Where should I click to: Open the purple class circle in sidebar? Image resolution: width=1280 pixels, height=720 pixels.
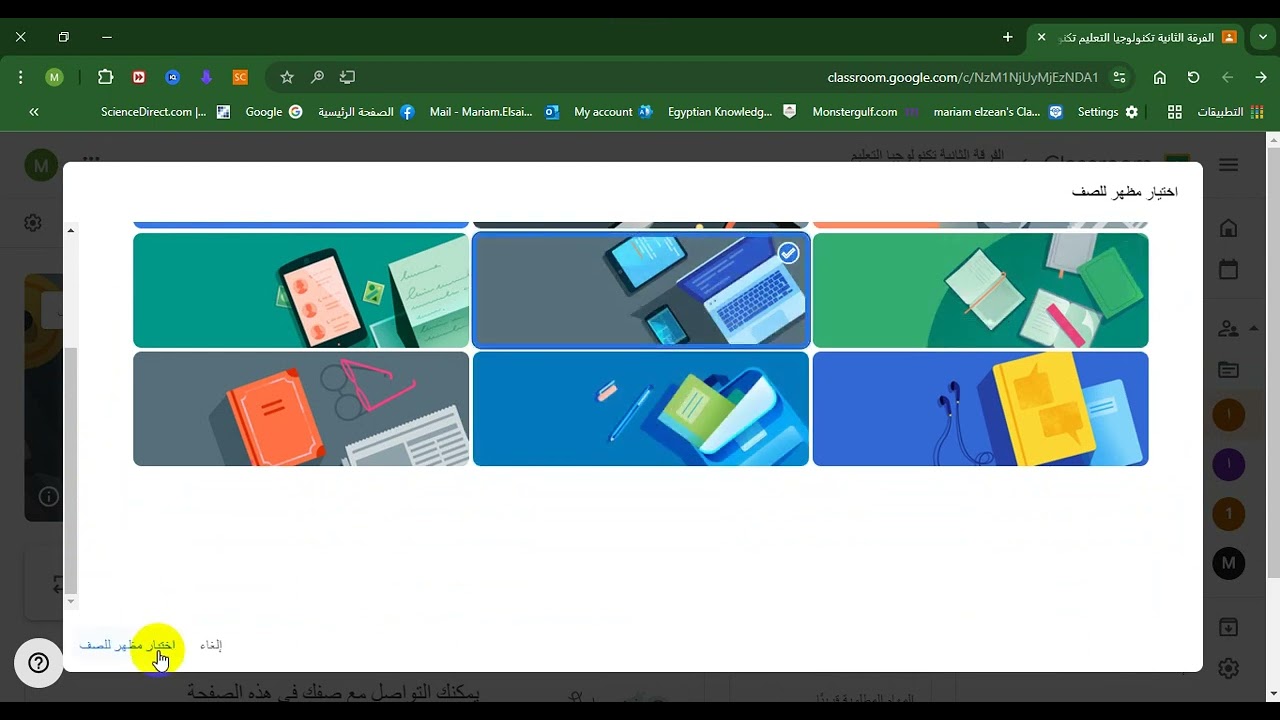coord(1228,464)
